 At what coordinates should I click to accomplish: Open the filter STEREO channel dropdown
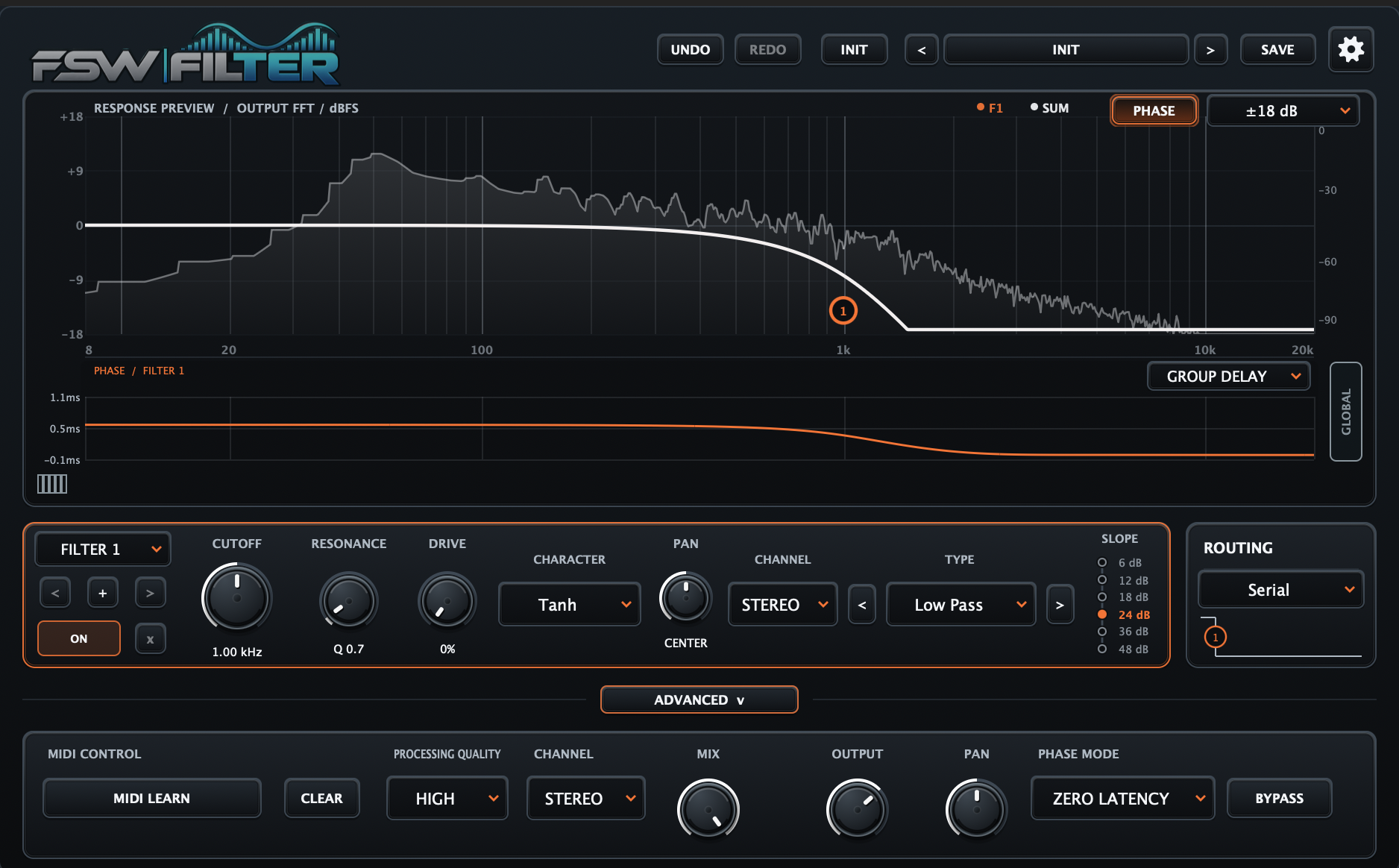[783, 605]
